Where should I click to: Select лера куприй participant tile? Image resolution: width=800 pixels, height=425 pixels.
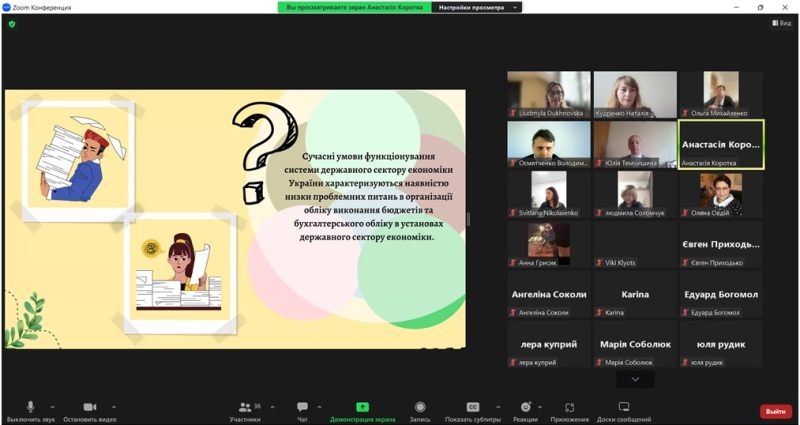549,344
